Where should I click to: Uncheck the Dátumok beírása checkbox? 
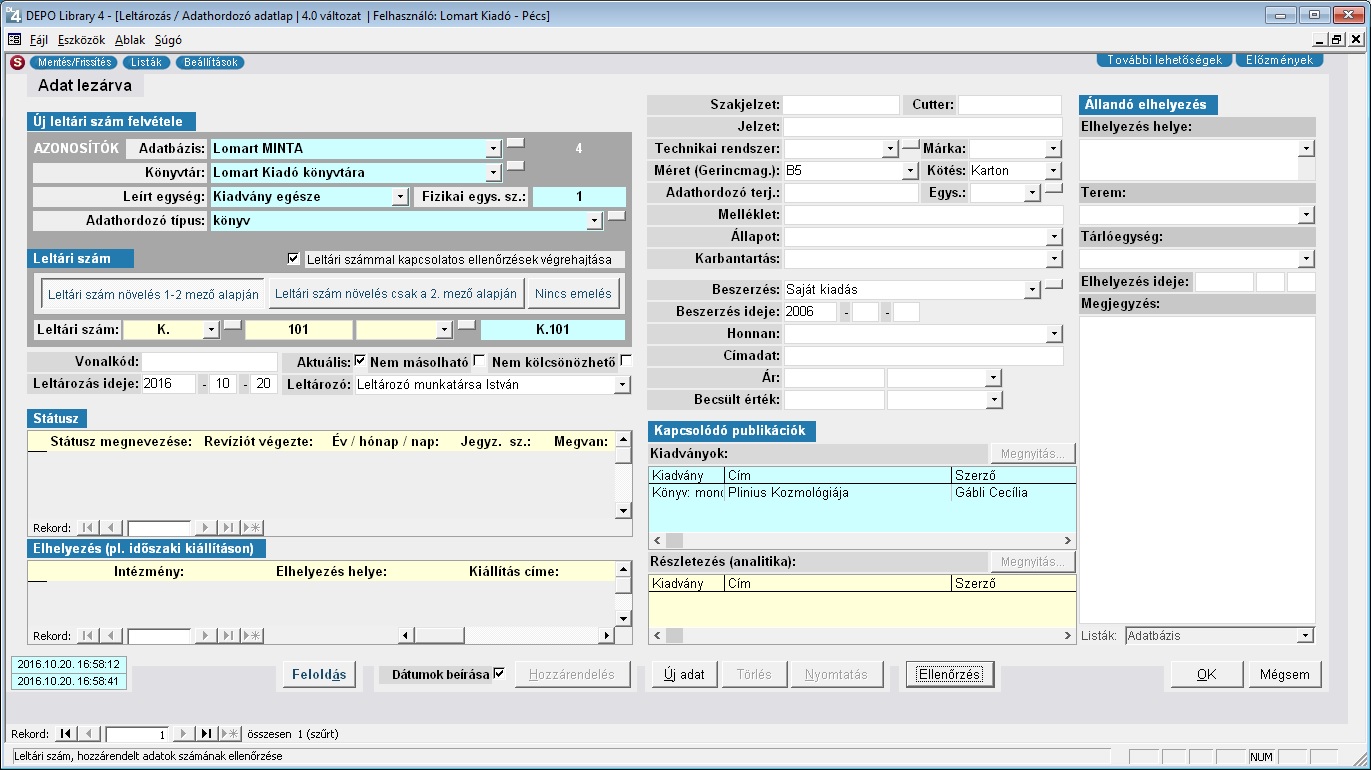tap(499, 673)
